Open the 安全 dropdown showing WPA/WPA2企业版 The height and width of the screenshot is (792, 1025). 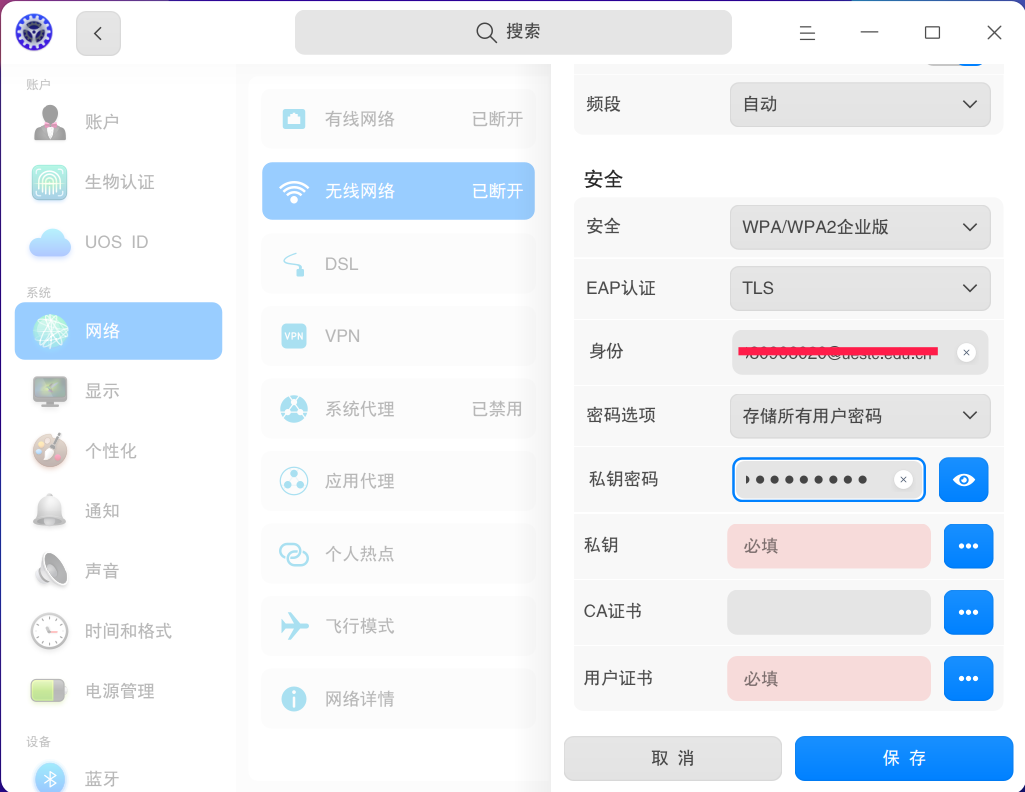(x=860, y=227)
